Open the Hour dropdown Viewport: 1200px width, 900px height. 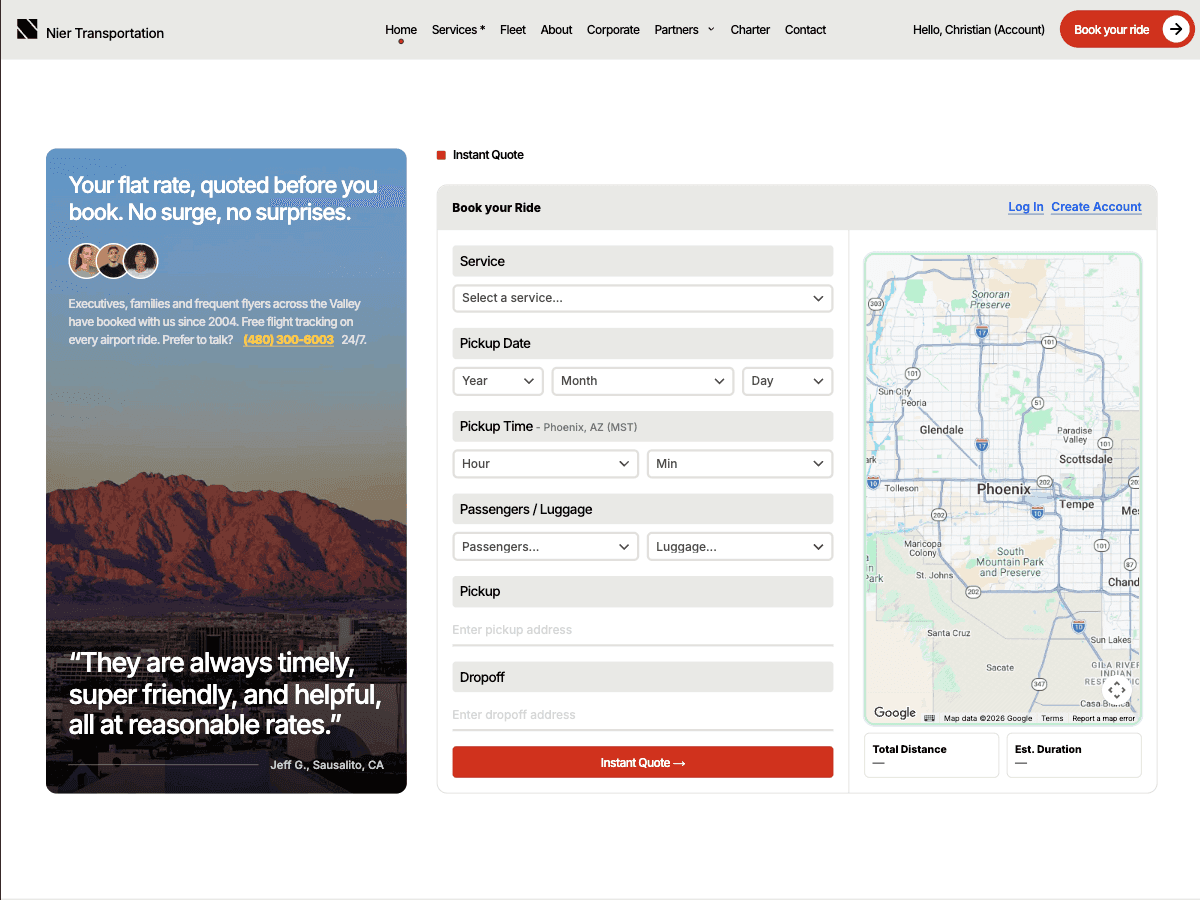pos(546,464)
